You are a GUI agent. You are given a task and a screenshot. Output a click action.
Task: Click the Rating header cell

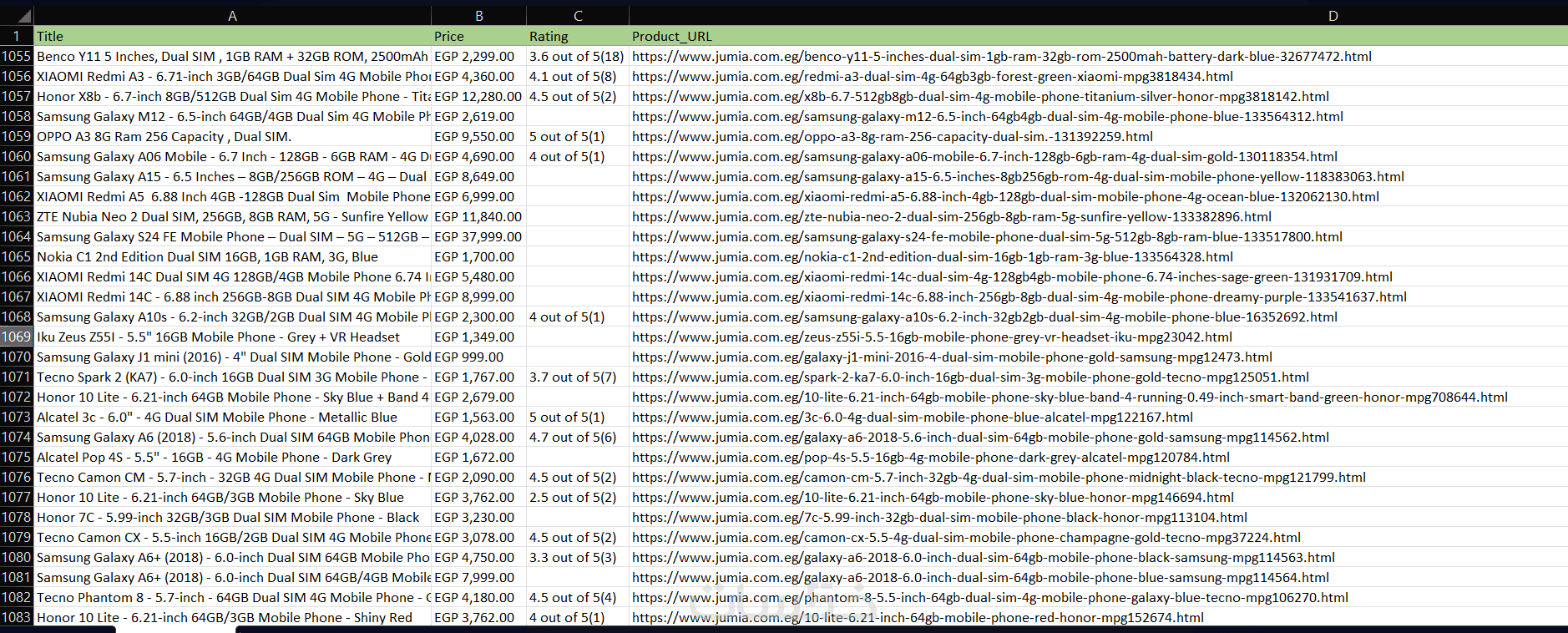[578, 36]
